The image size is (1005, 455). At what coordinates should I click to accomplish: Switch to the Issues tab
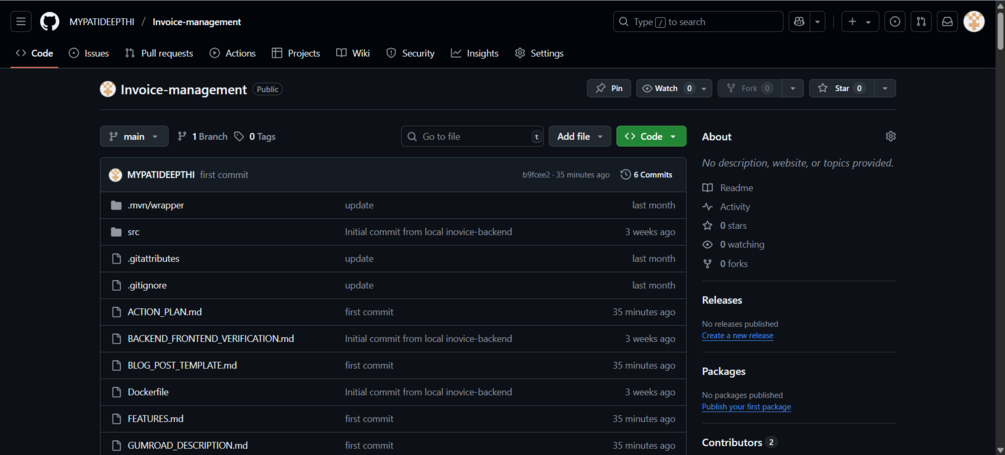click(x=88, y=53)
